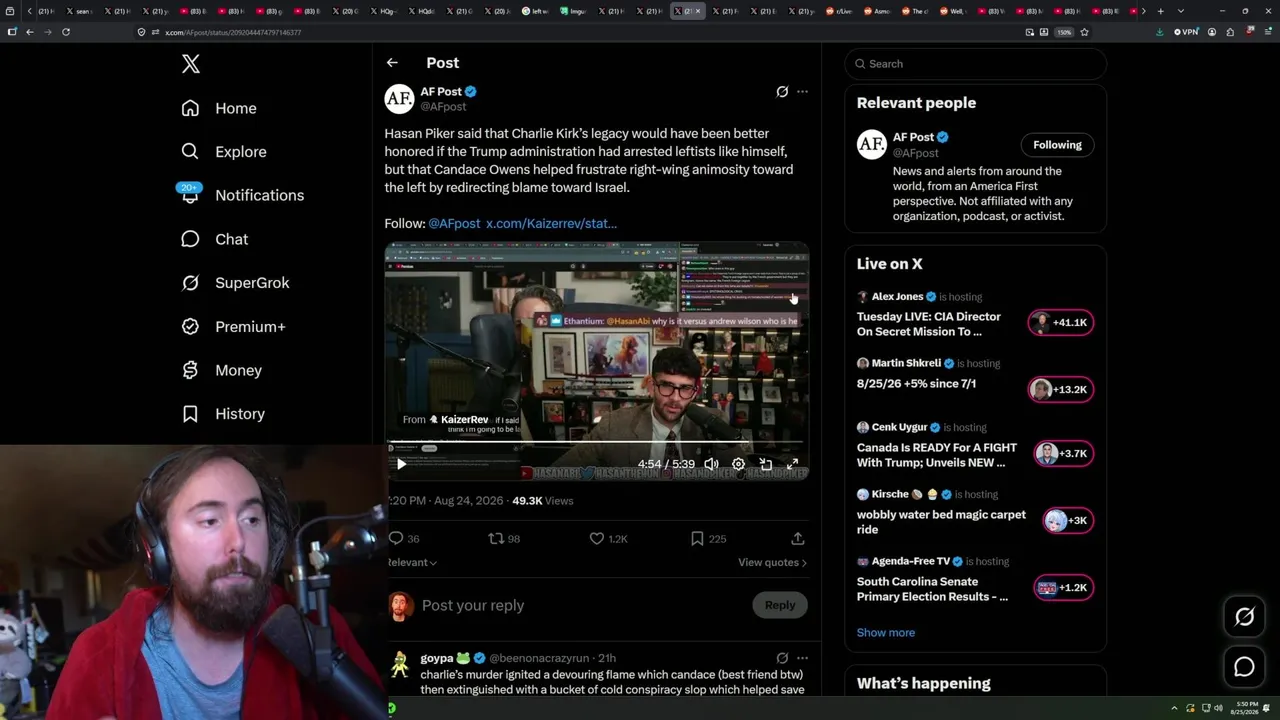
Task: Go back using Post back arrow
Action: [x=392, y=63]
